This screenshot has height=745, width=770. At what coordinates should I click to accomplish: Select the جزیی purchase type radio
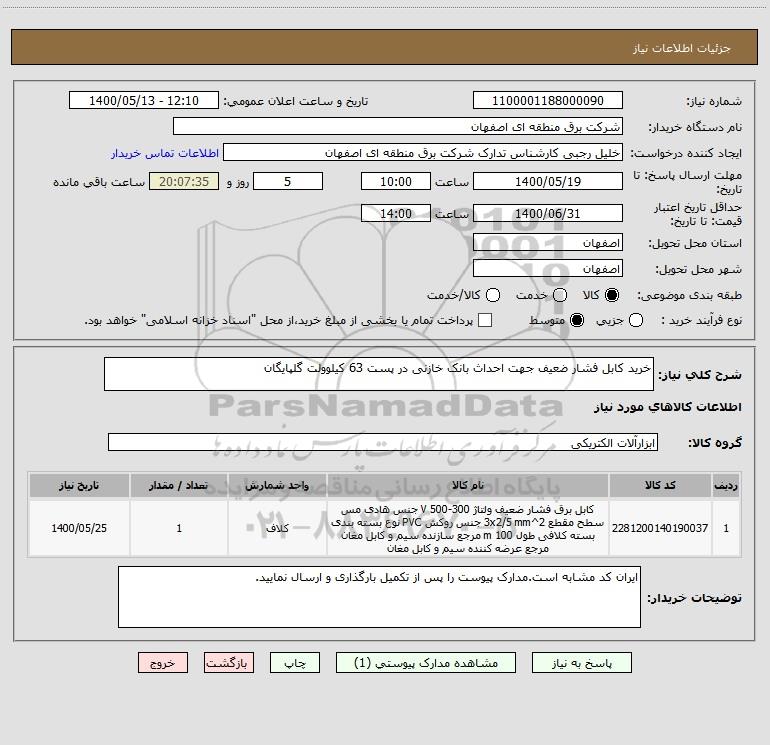pos(635,320)
